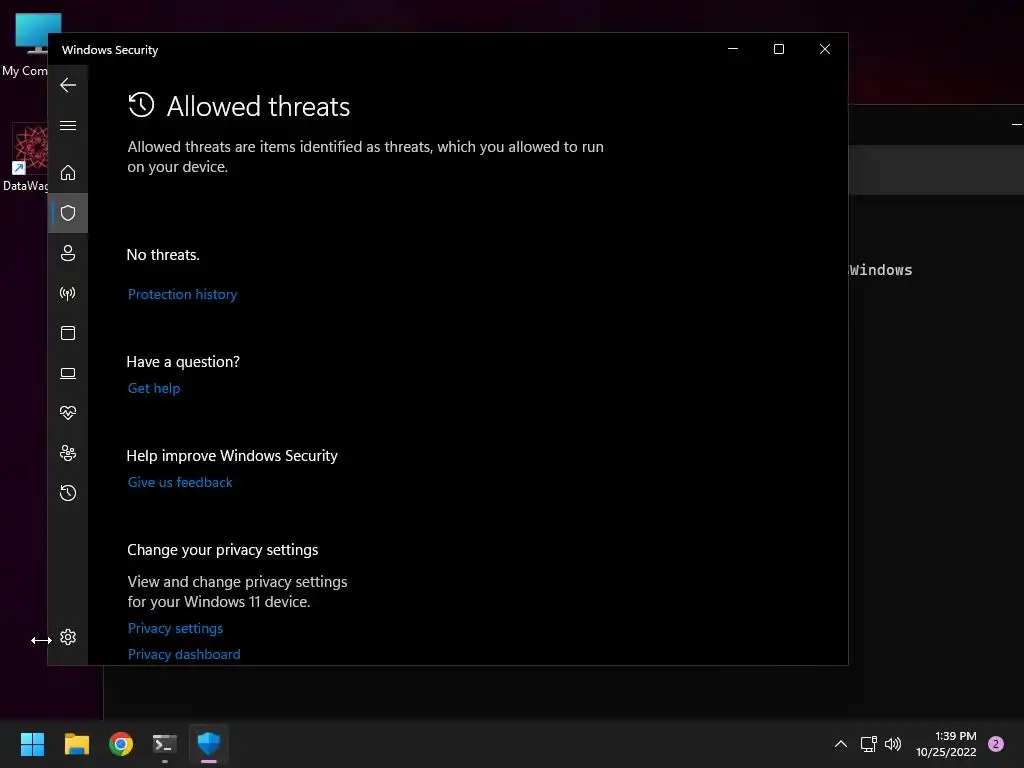Click the 'No threats.' text
The image size is (1024, 768).
click(x=163, y=255)
